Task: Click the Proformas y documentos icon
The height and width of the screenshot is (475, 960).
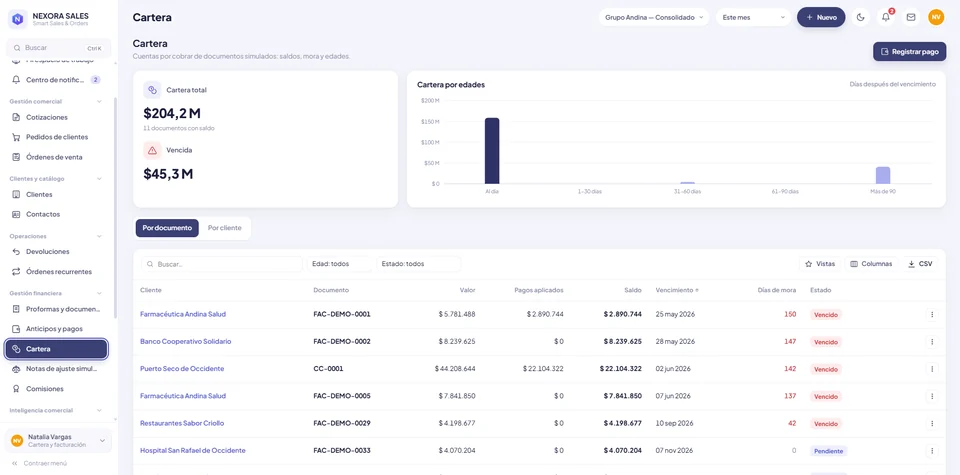Action: (17, 309)
